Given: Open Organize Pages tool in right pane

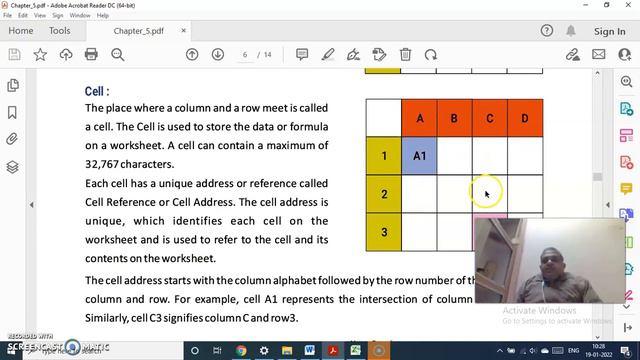Looking at the screenshot, I should click(627, 136).
